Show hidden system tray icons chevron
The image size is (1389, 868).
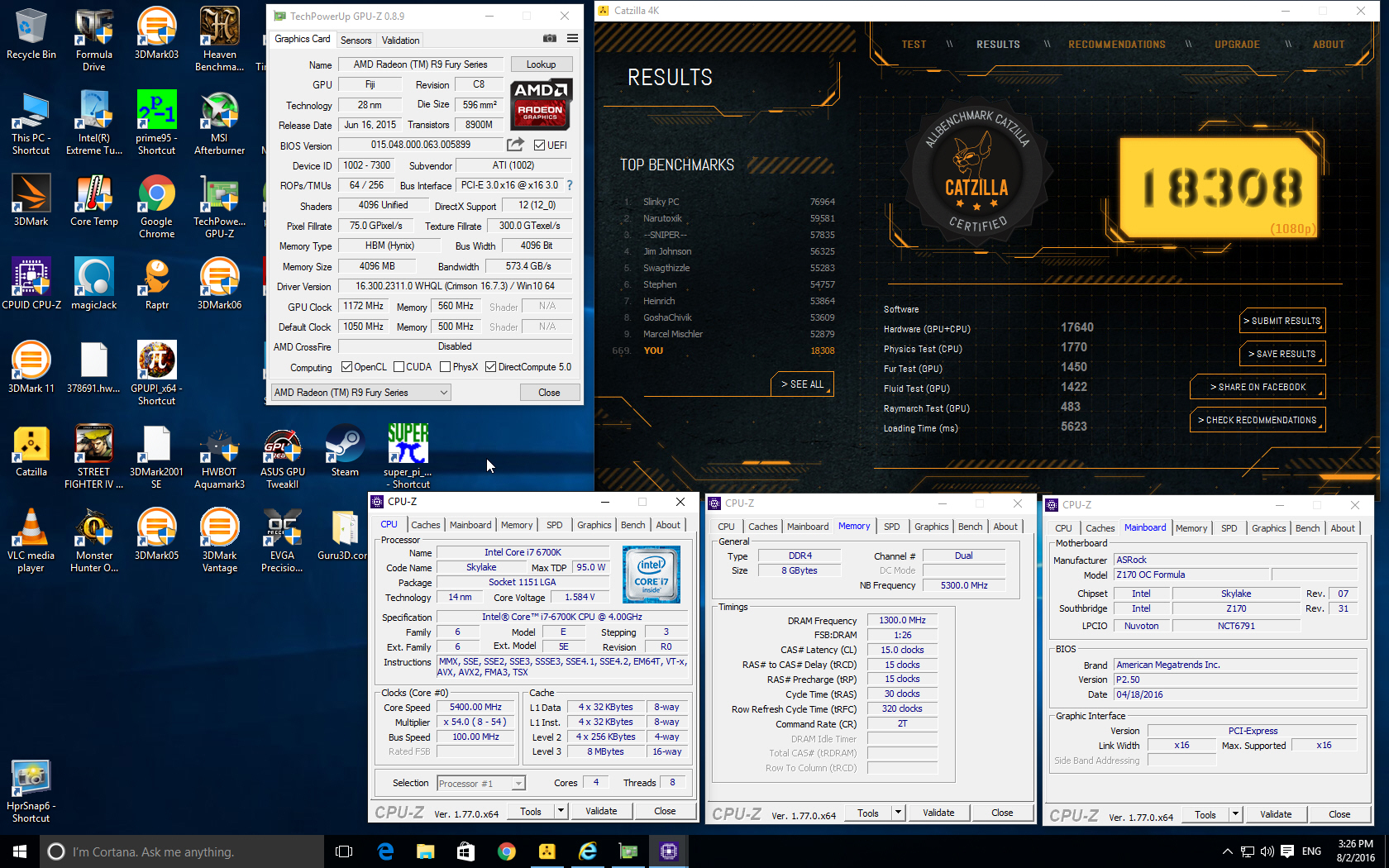pyautogui.click(x=1228, y=851)
